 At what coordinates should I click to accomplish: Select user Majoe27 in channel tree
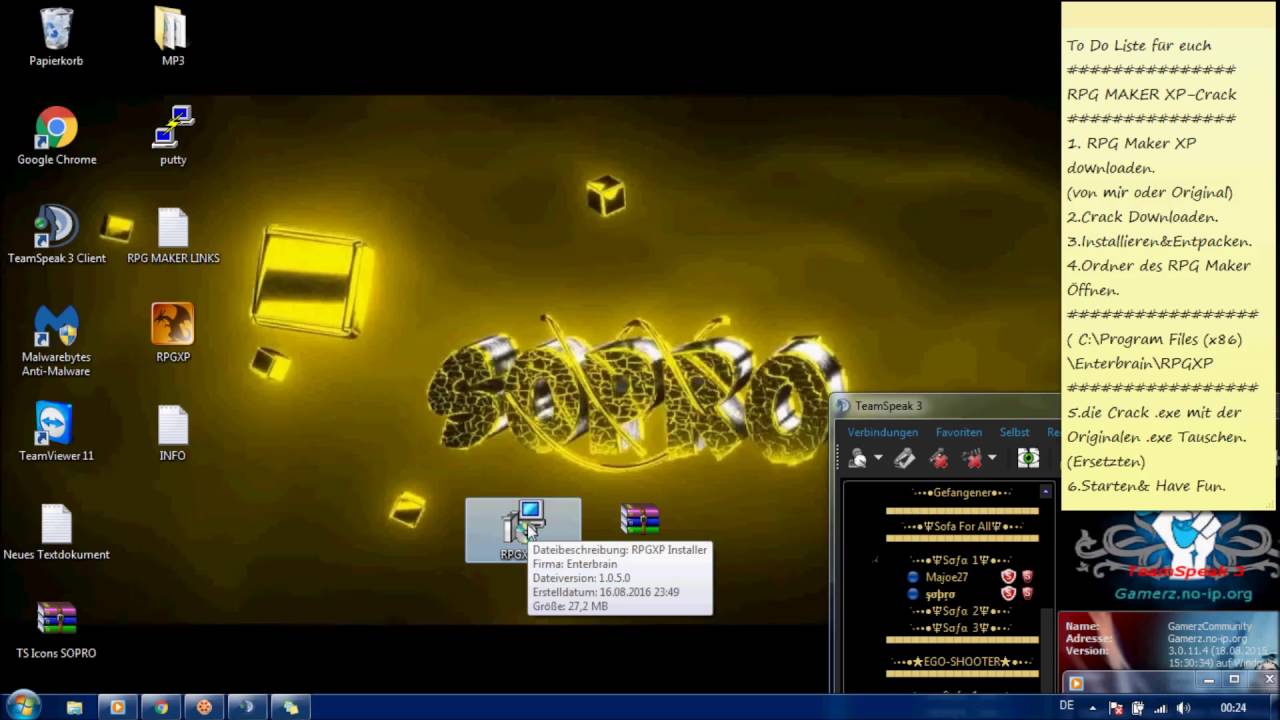click(x=946, y=577)
